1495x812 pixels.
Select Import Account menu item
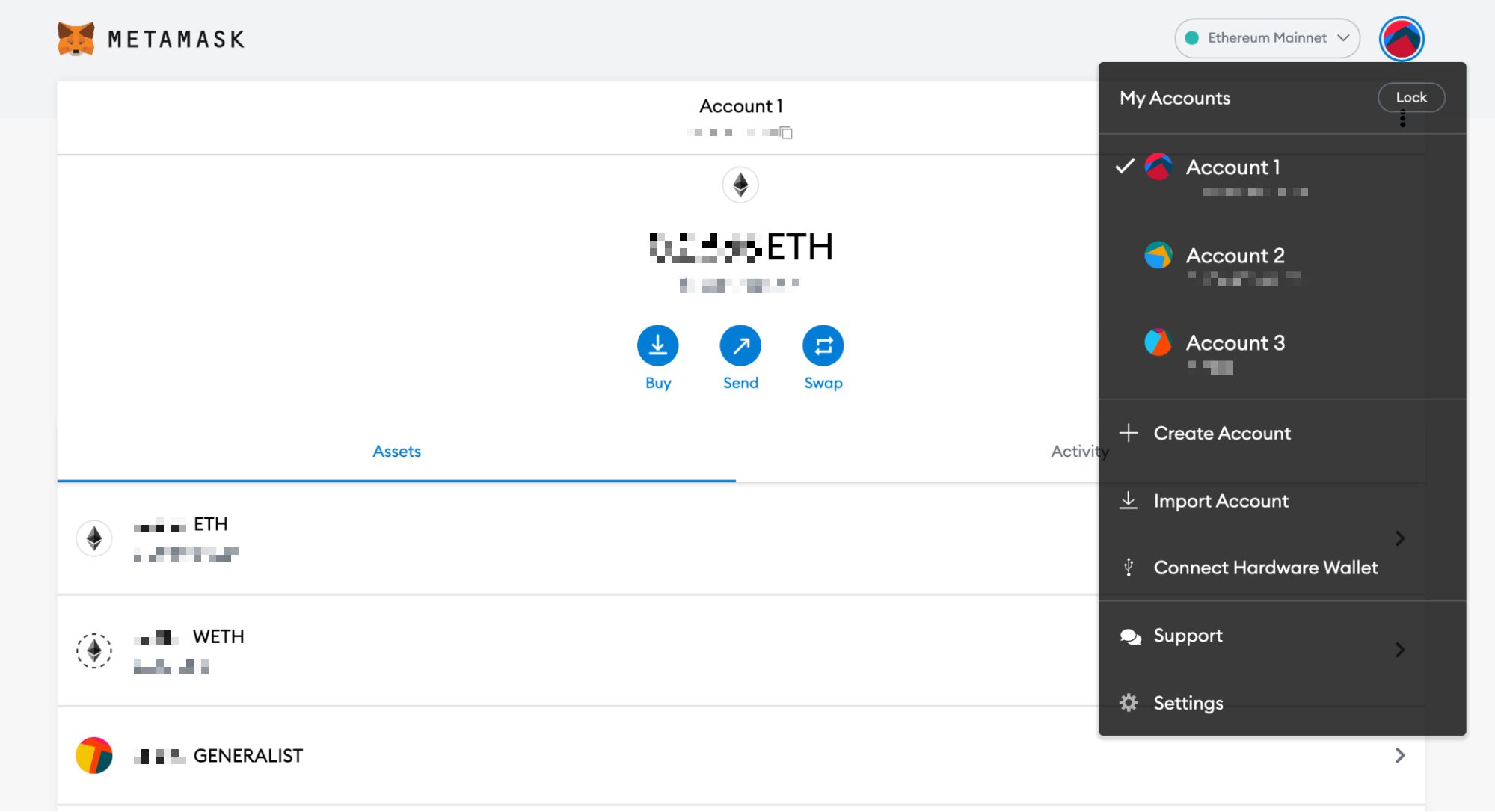(1221, 502)
